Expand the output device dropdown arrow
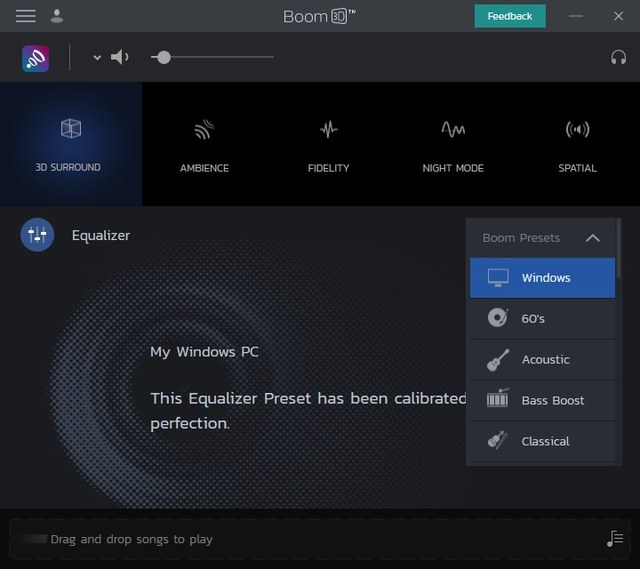The image size is (640, 569). click(x=97, y=58)
